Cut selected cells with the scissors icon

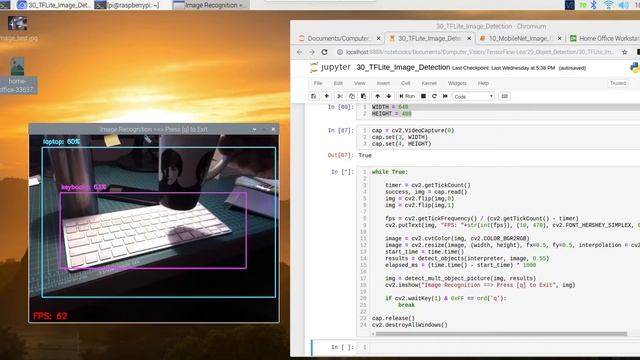click(x=340, y=96)
